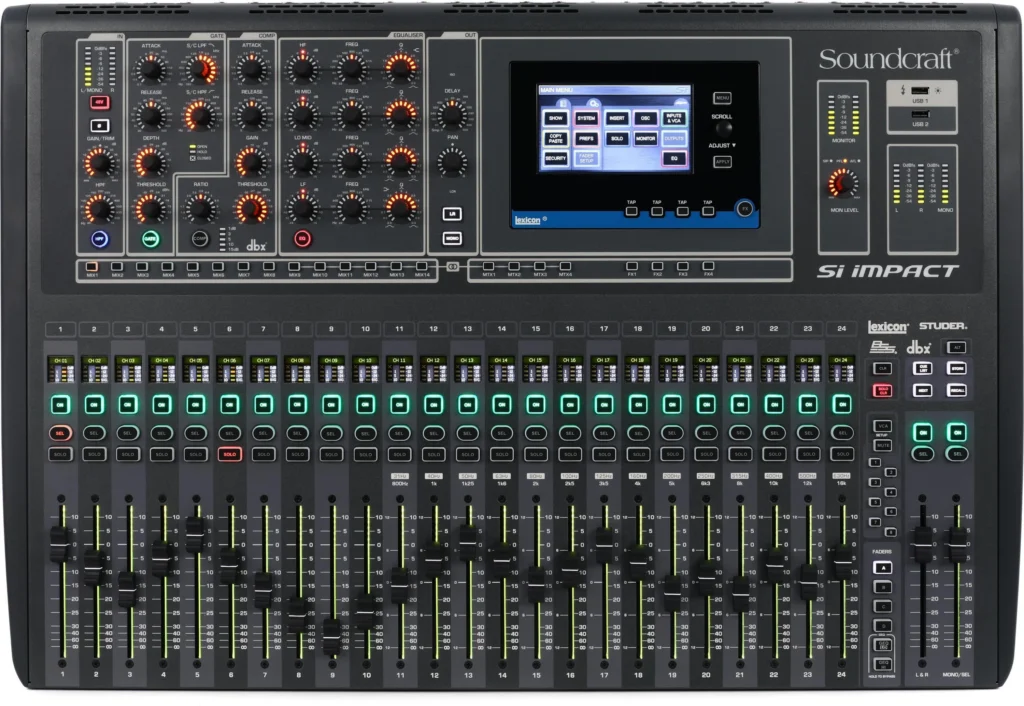Viewport: 1024px width, 706px height.
Task: Tap COPY/PASTE in the main menu
Action: coord(555,139)
